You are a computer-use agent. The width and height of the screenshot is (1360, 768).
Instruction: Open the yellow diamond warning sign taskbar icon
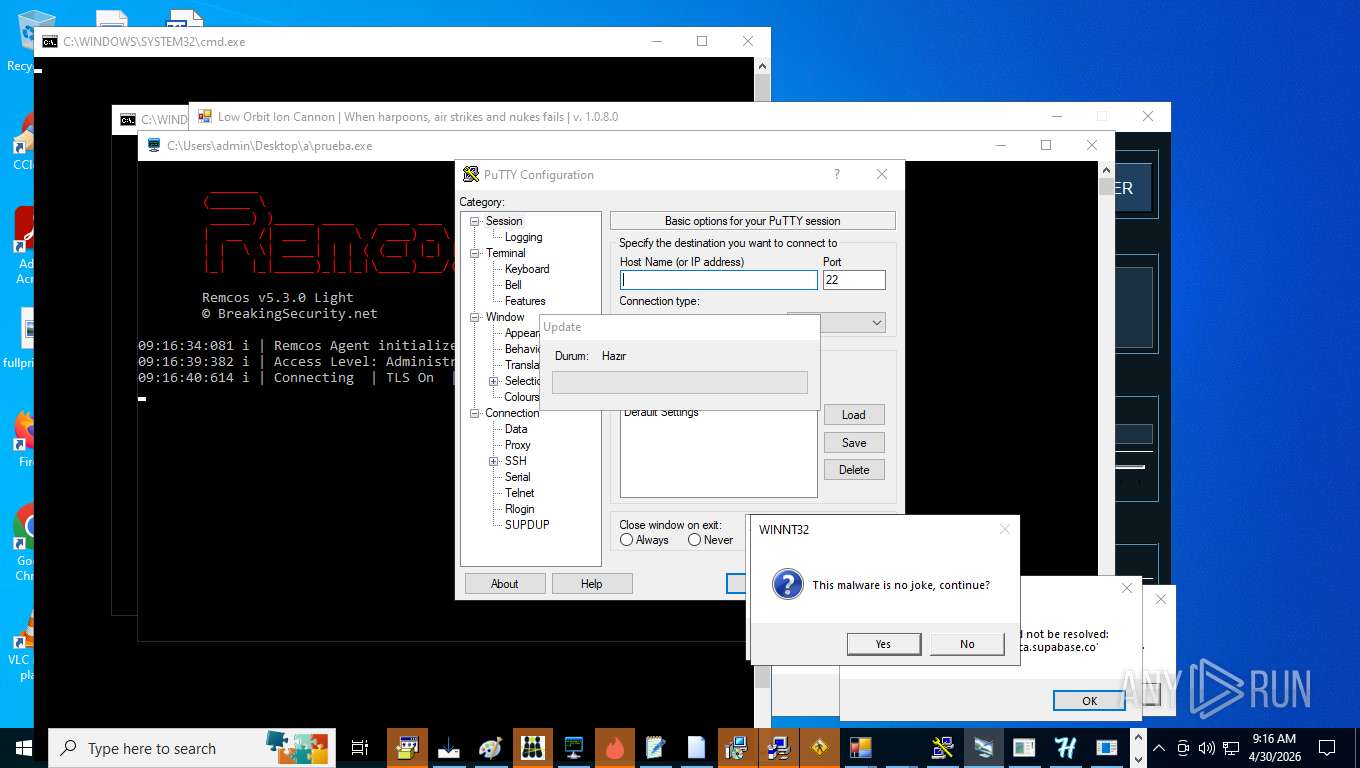pos(820,748)
